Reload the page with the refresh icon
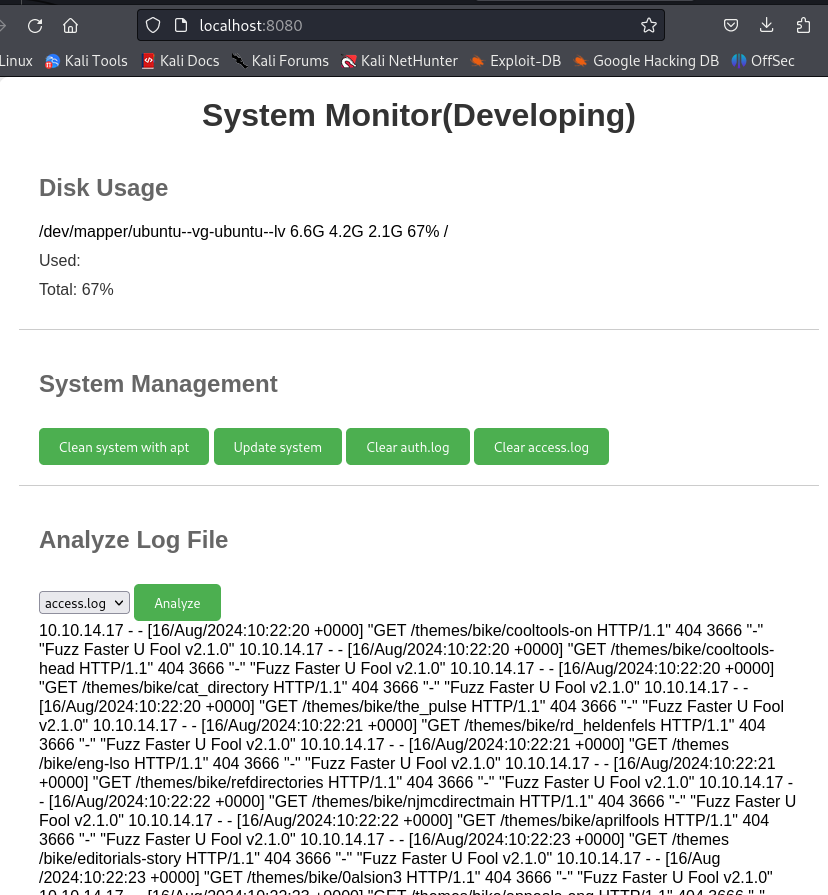Viewport: 828px width, 895px height. click(35, 25)
